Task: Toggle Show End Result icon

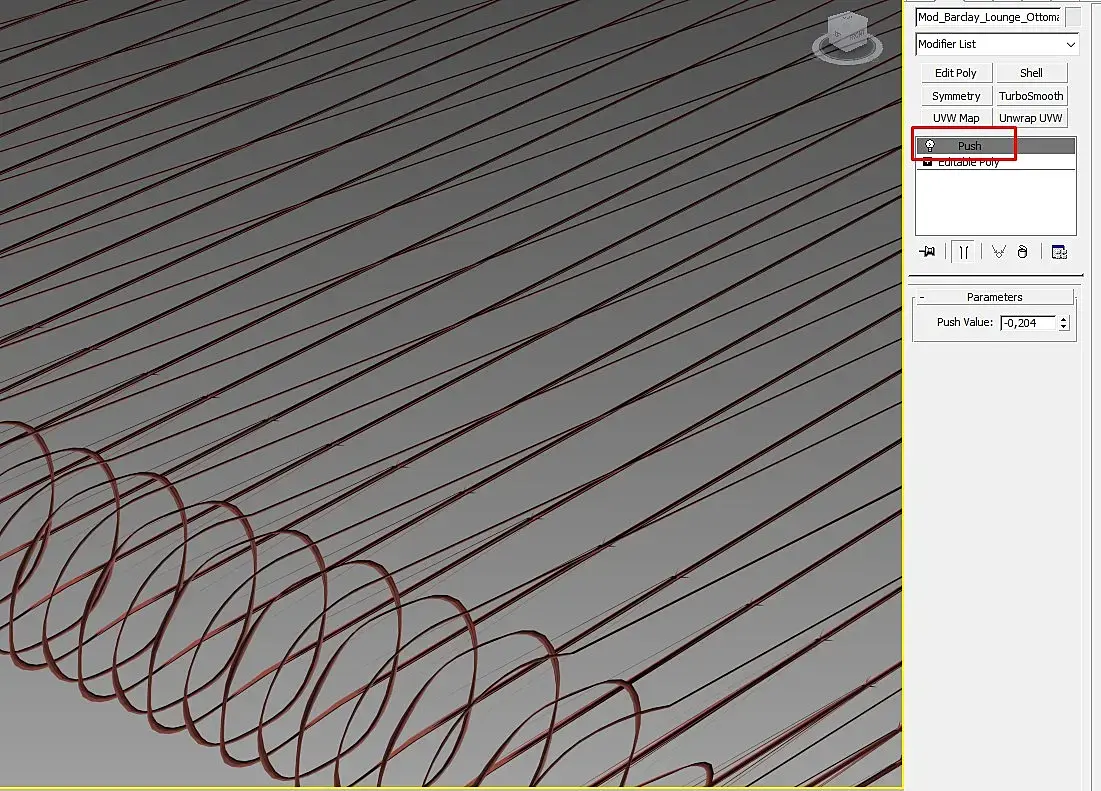Action: (964, 252)
